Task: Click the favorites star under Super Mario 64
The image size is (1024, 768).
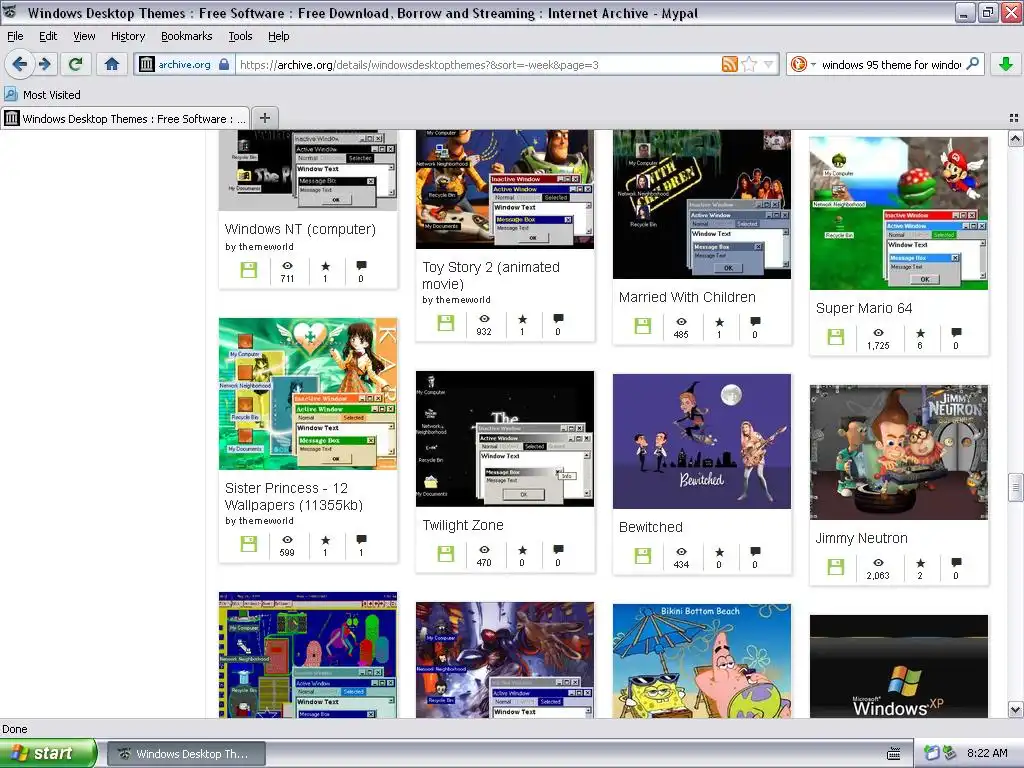Action: [x=920, y=333]
